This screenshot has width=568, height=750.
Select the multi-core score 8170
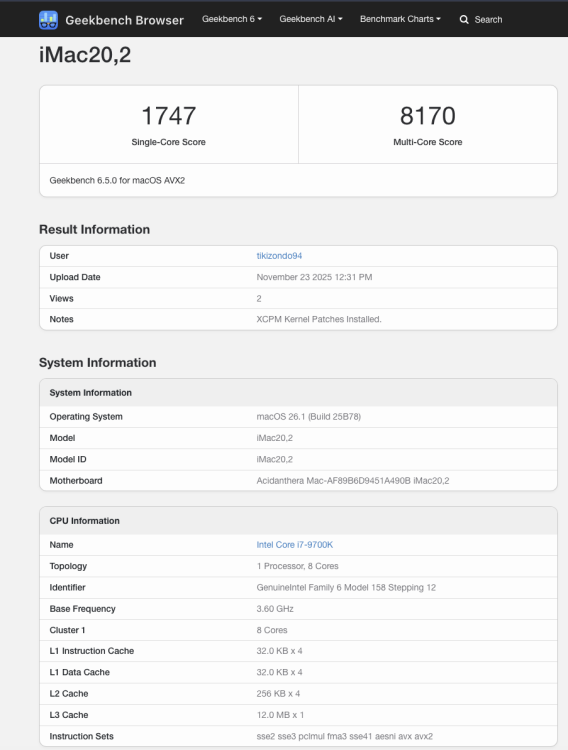(x=427, y=116)
